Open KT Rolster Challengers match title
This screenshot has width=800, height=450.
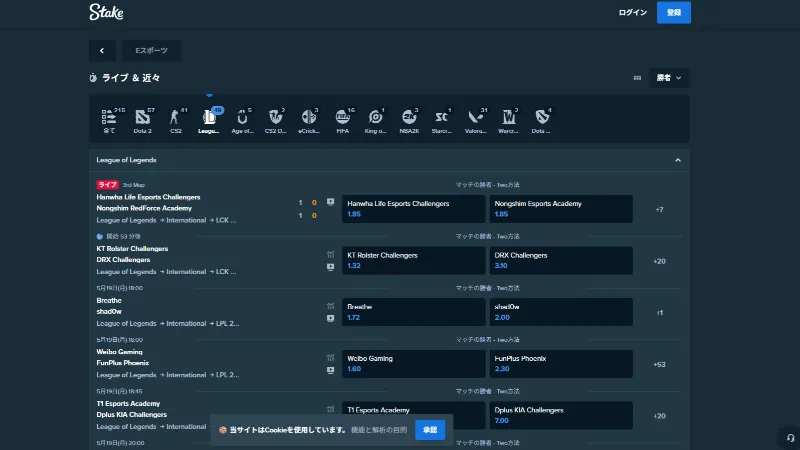(132, 248)
